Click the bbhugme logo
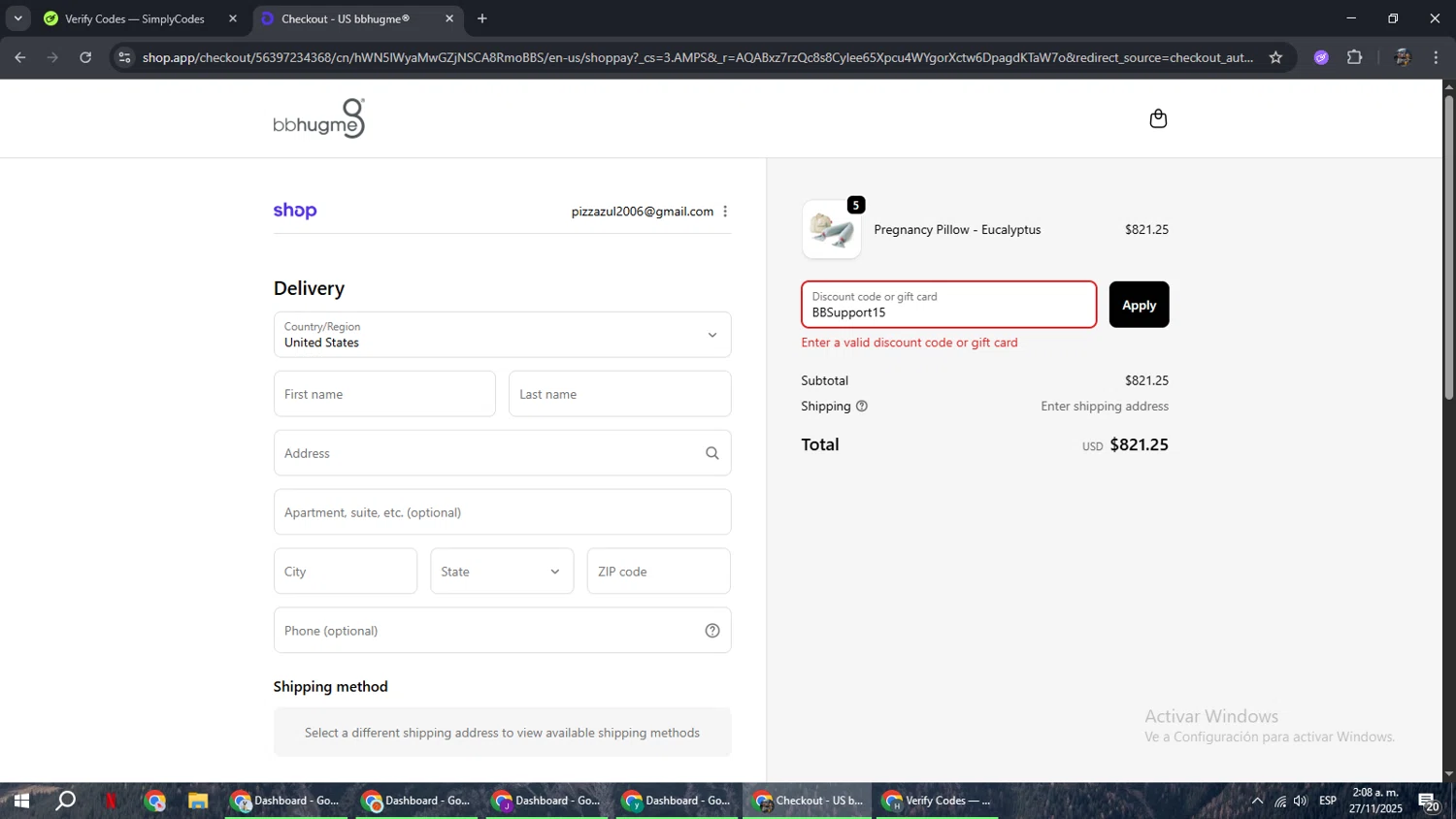The width and height of the screenshot is (1456, 819). (x=319, y=118)
